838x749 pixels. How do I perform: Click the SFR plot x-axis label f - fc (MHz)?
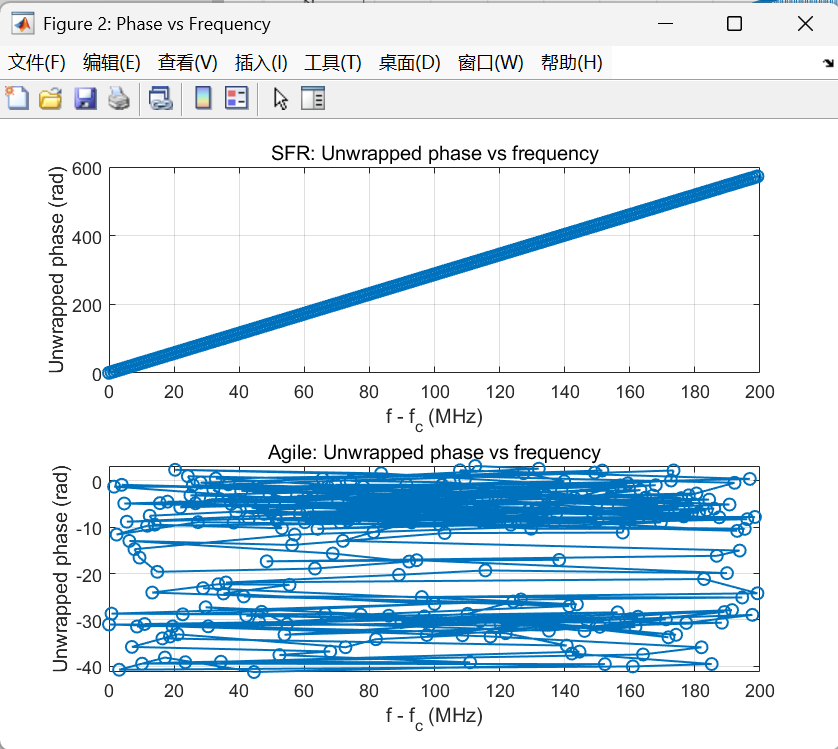434,418
